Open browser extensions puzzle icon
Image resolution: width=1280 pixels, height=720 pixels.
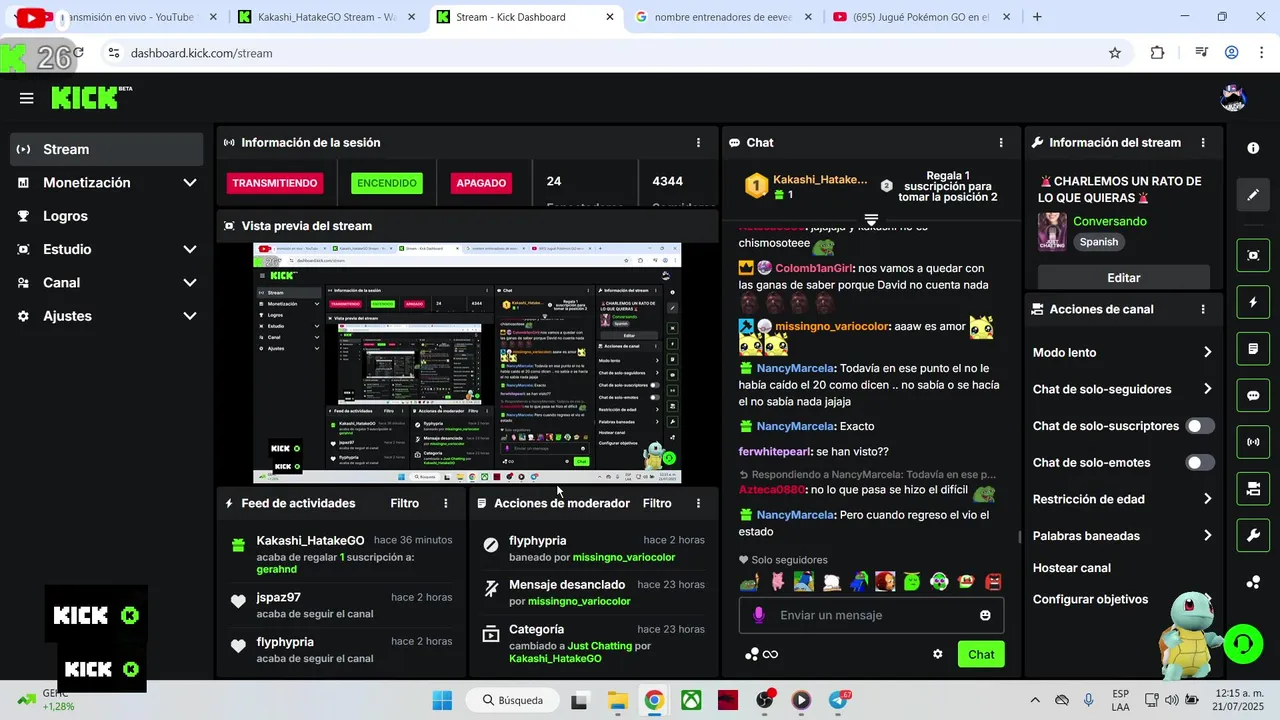tap(1157, 53)
